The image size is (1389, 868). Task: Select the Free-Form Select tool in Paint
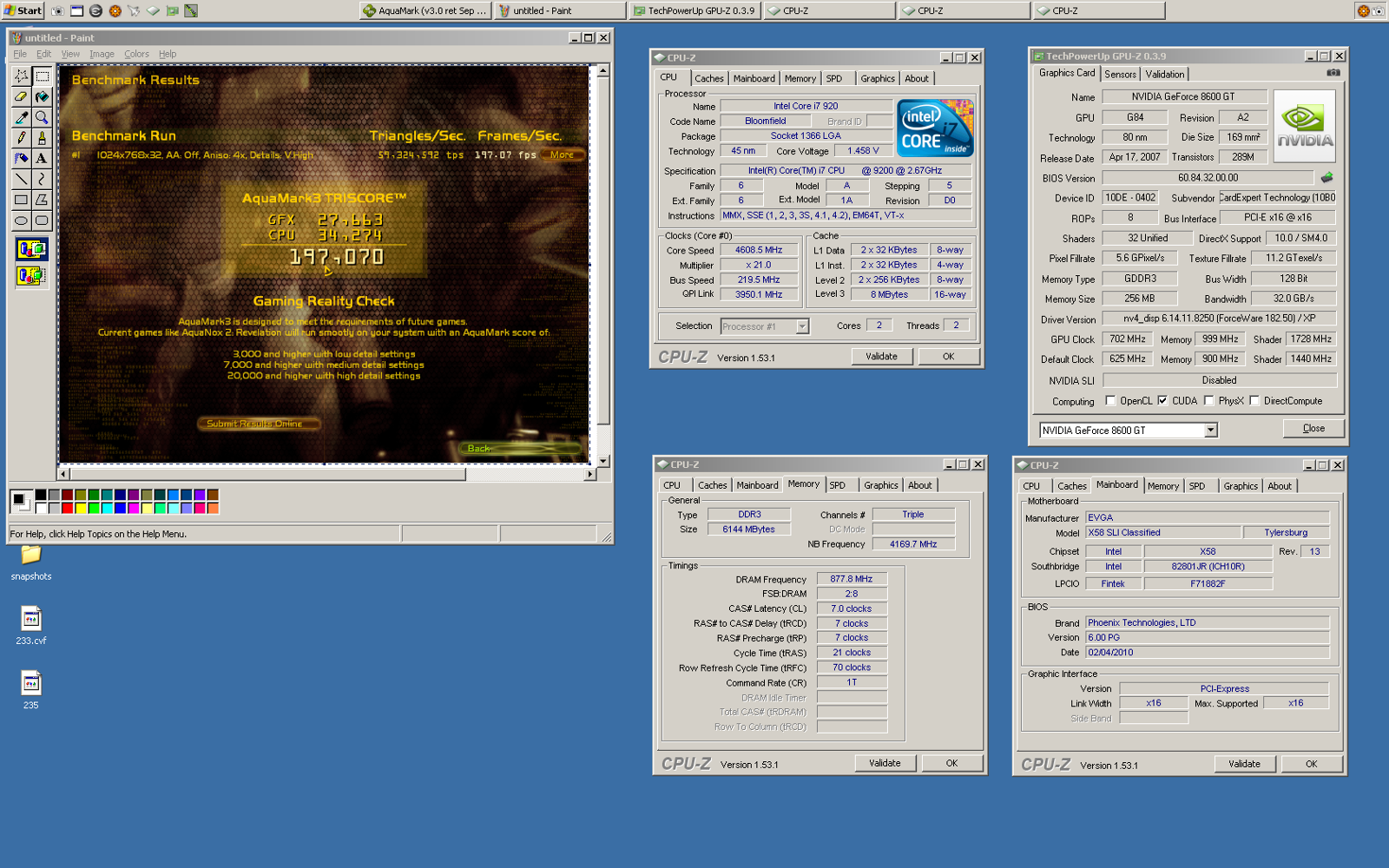pos(21,76)
